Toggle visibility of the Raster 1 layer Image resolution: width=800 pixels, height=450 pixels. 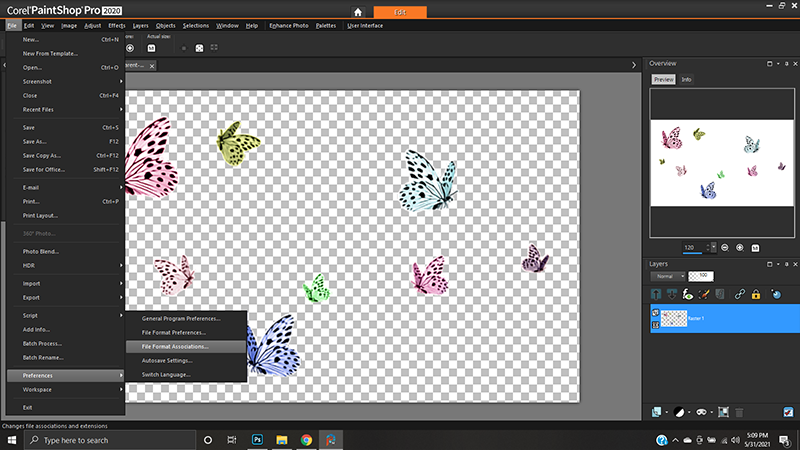tap(656, 314)
